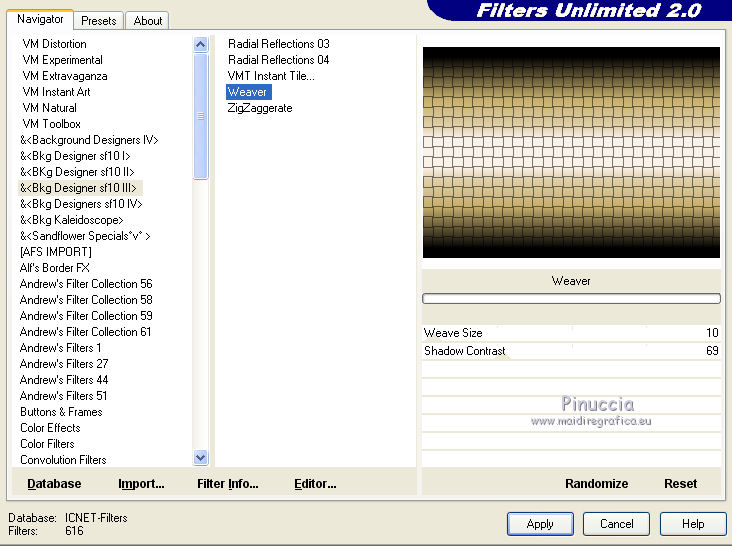Open the Editor... dialog
The image size is (732, 546).
coord(315,483)
